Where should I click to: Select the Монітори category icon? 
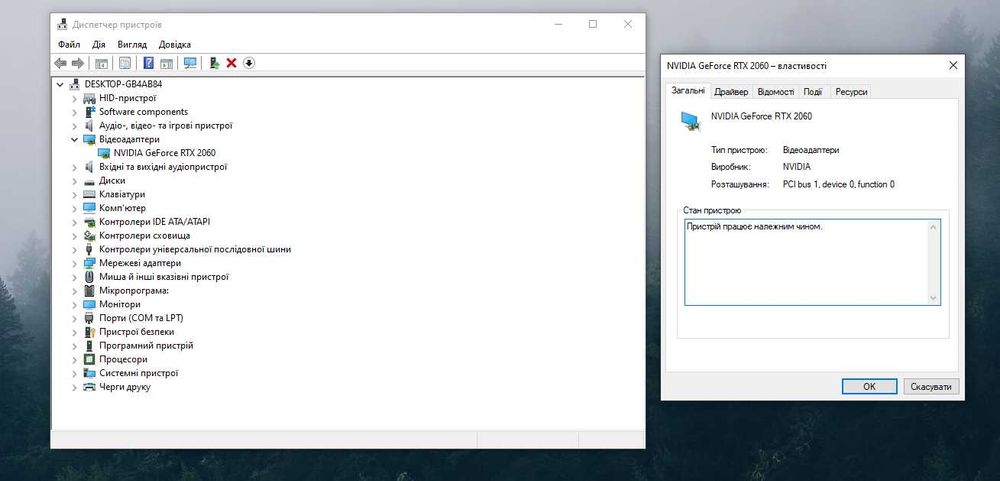[x=89, y=304]
